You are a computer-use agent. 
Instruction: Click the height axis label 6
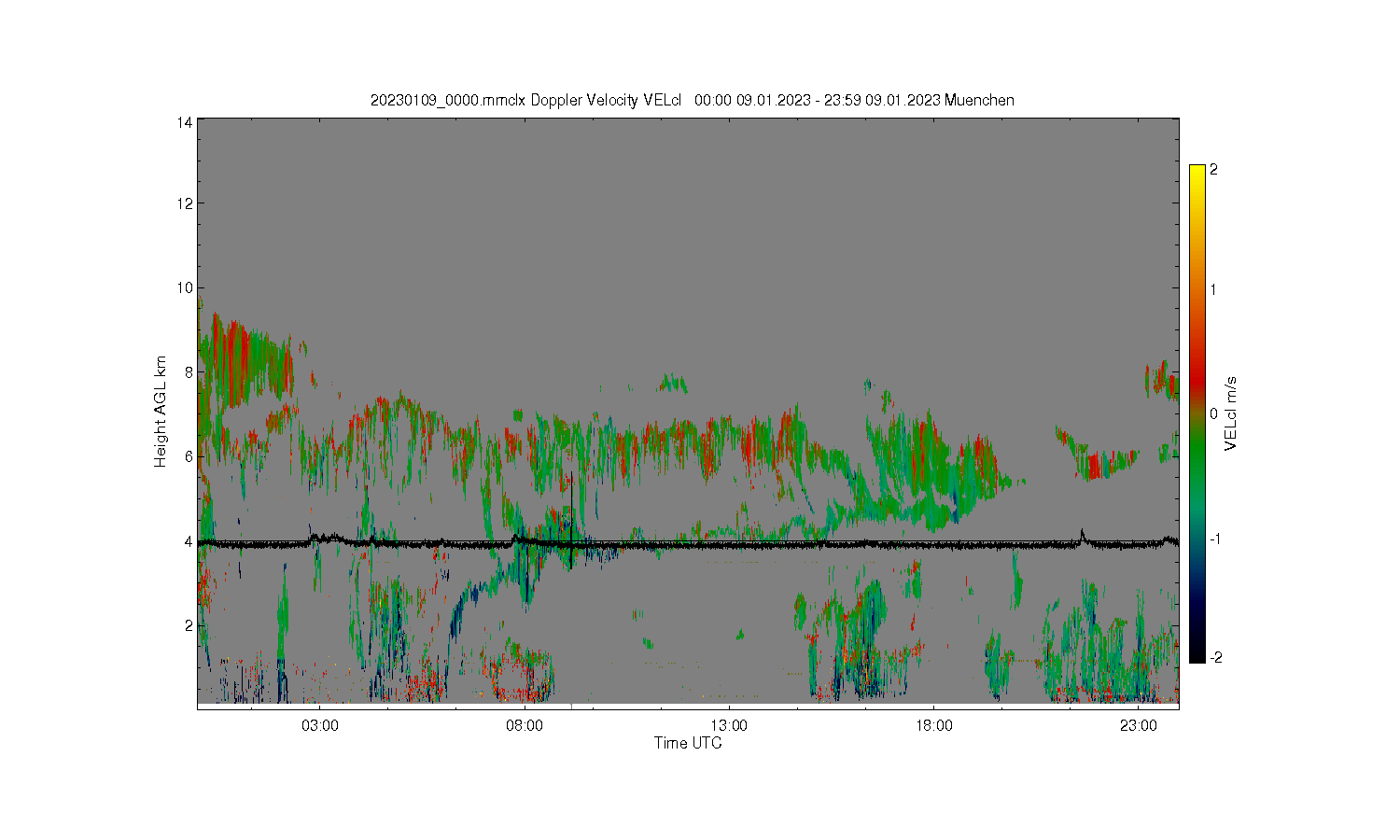(189, 455)
